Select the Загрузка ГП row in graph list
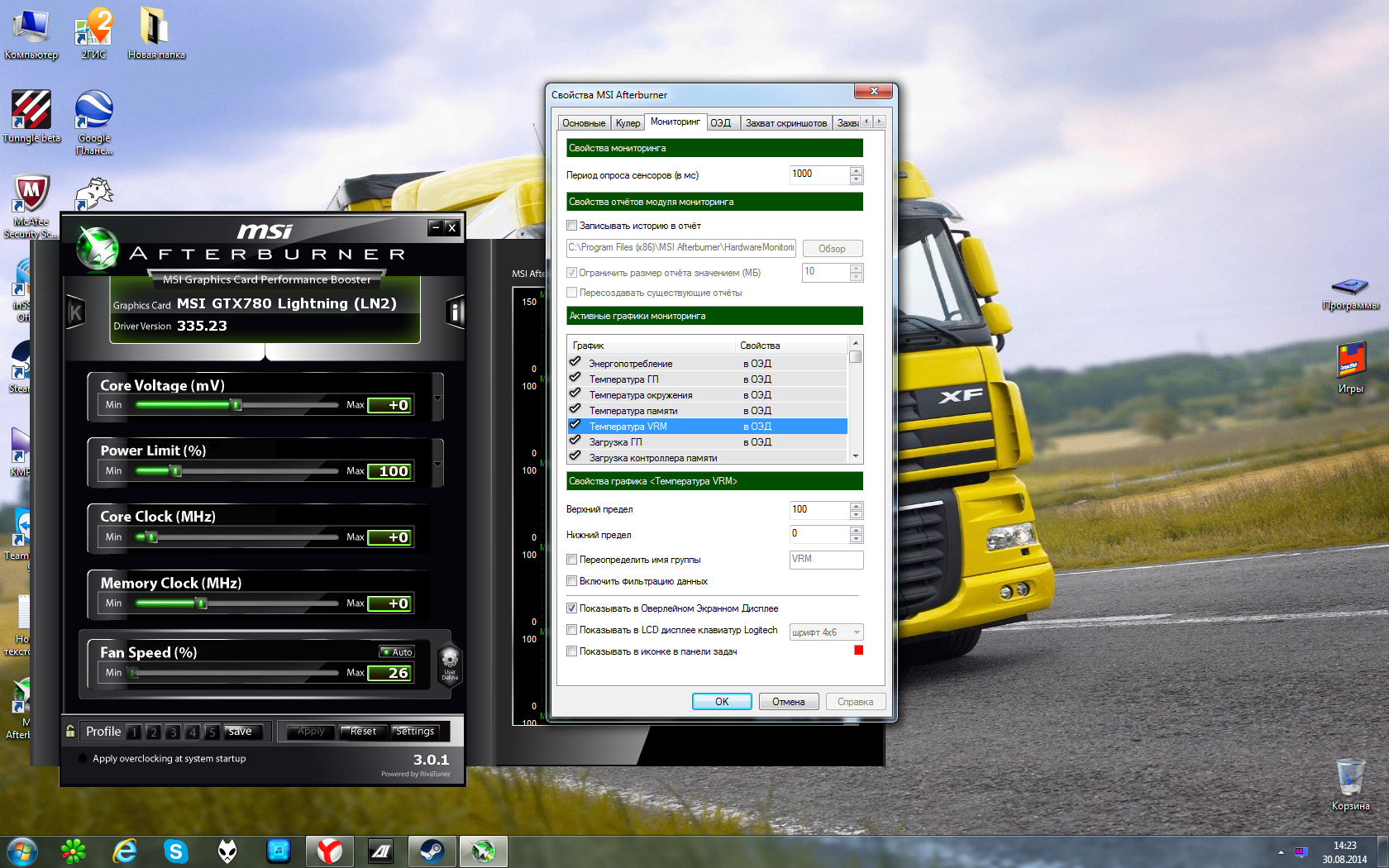This screenshot has width=1389, height=868. tap(707, 442)
